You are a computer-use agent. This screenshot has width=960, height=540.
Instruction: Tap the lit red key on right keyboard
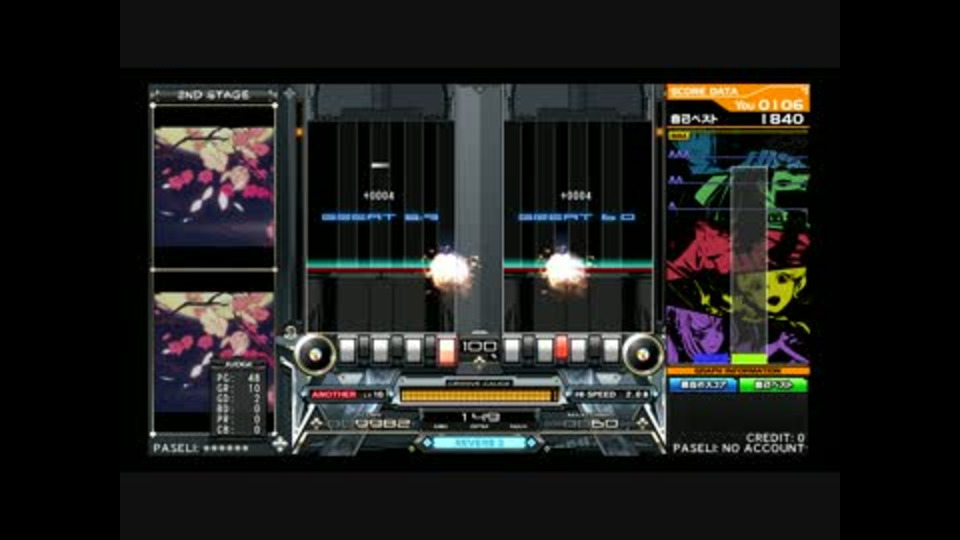[x=561, y=348]
